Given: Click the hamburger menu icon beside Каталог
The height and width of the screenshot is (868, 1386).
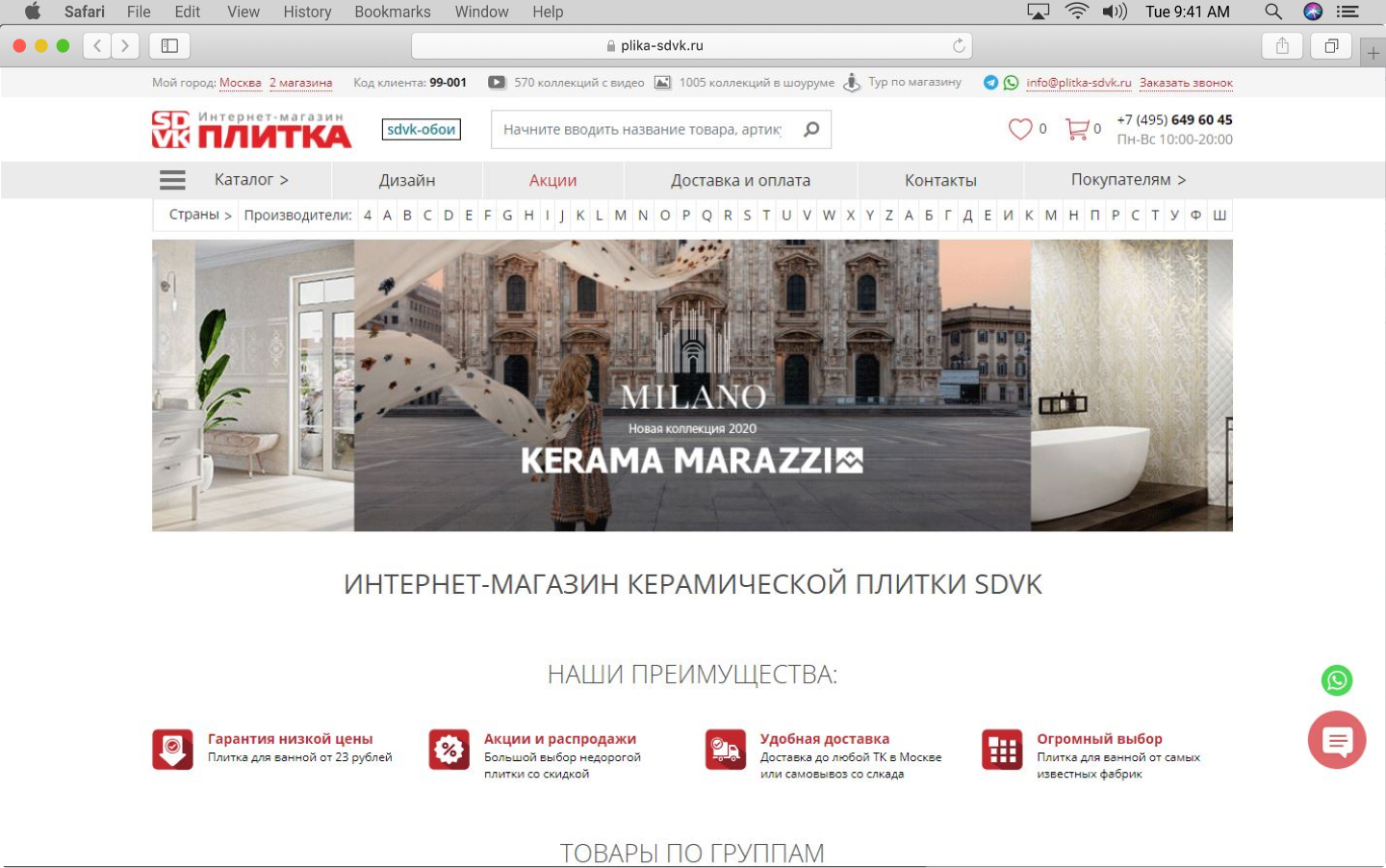Looking at the screenshot, I should pyautogui.click(x=172, y=180).
